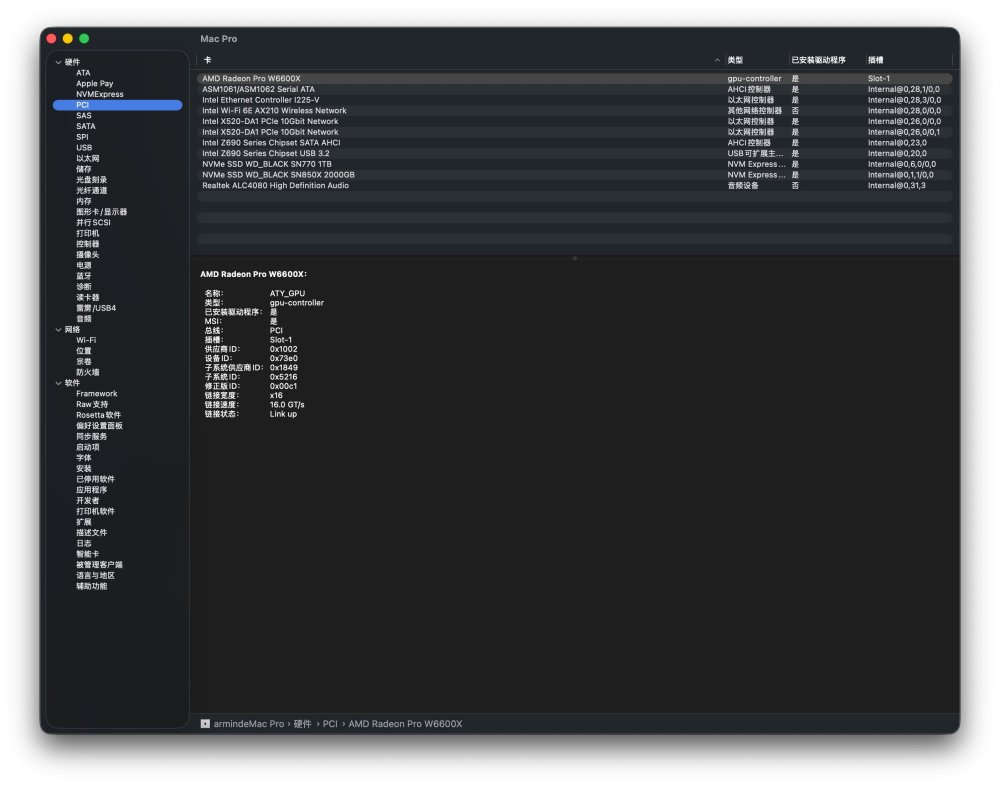Select the Realtek ALC4080 audio row
The height and width of the screenshot is (787, 1000).
pyautogui.click(x=575, y=186)
